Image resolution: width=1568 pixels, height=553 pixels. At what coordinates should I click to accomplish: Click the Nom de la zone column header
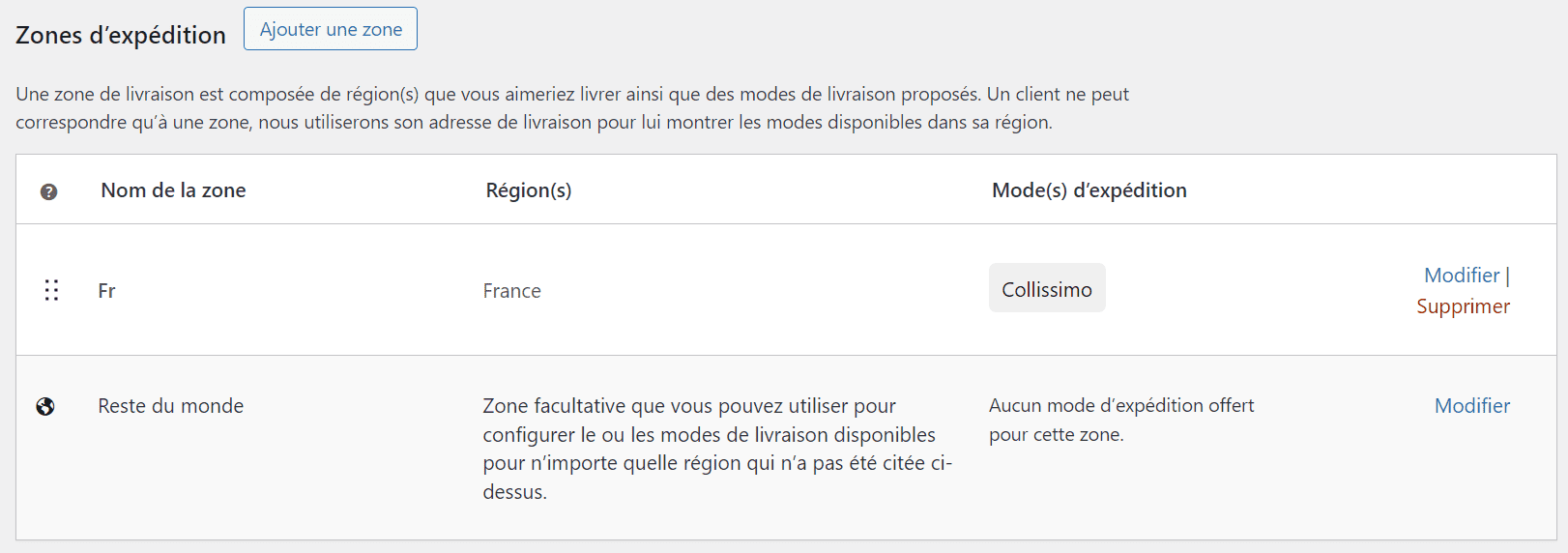pyautogui.click(x=173, y=190)
